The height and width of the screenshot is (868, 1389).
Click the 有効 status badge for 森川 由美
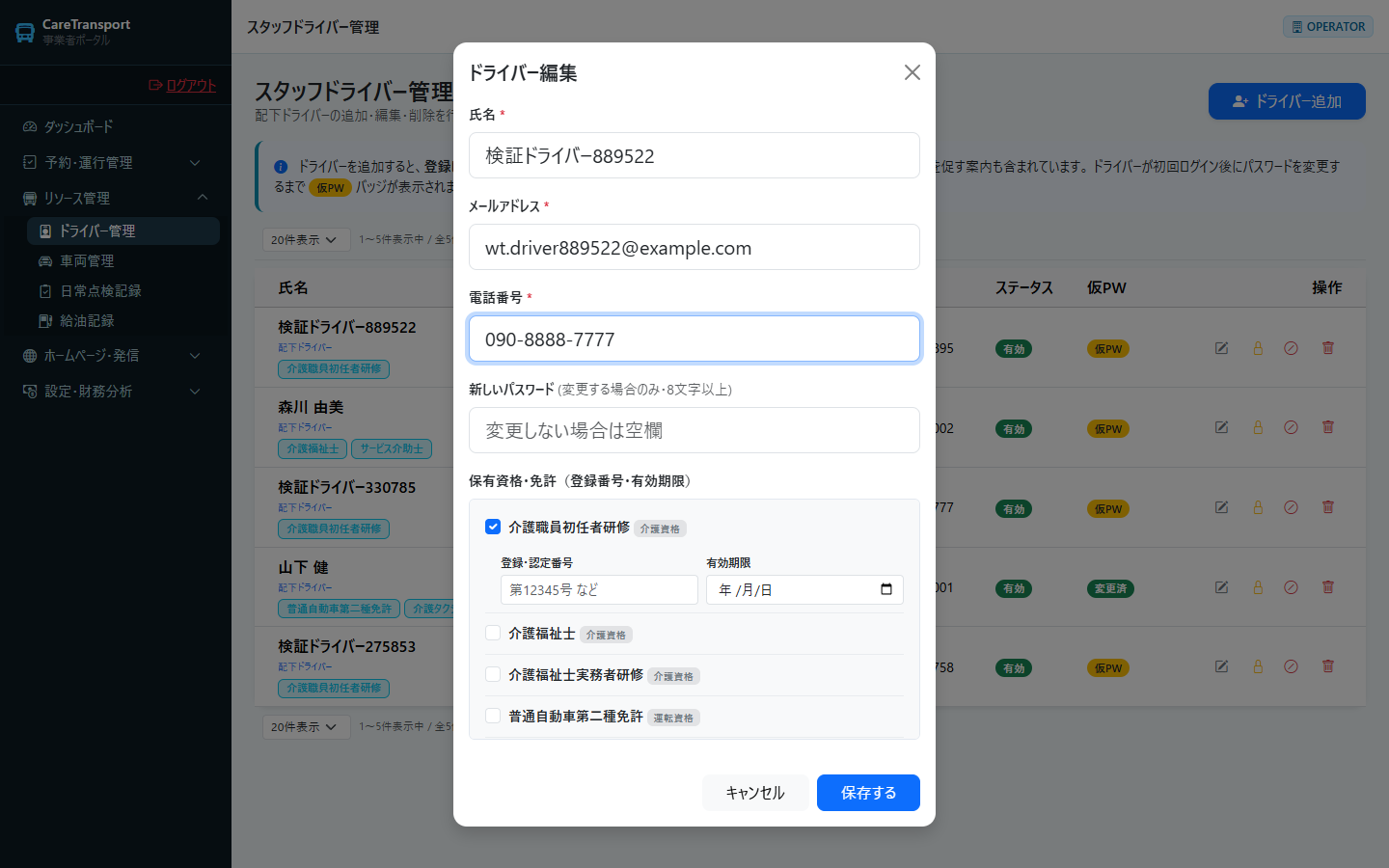pos(1014,429)
